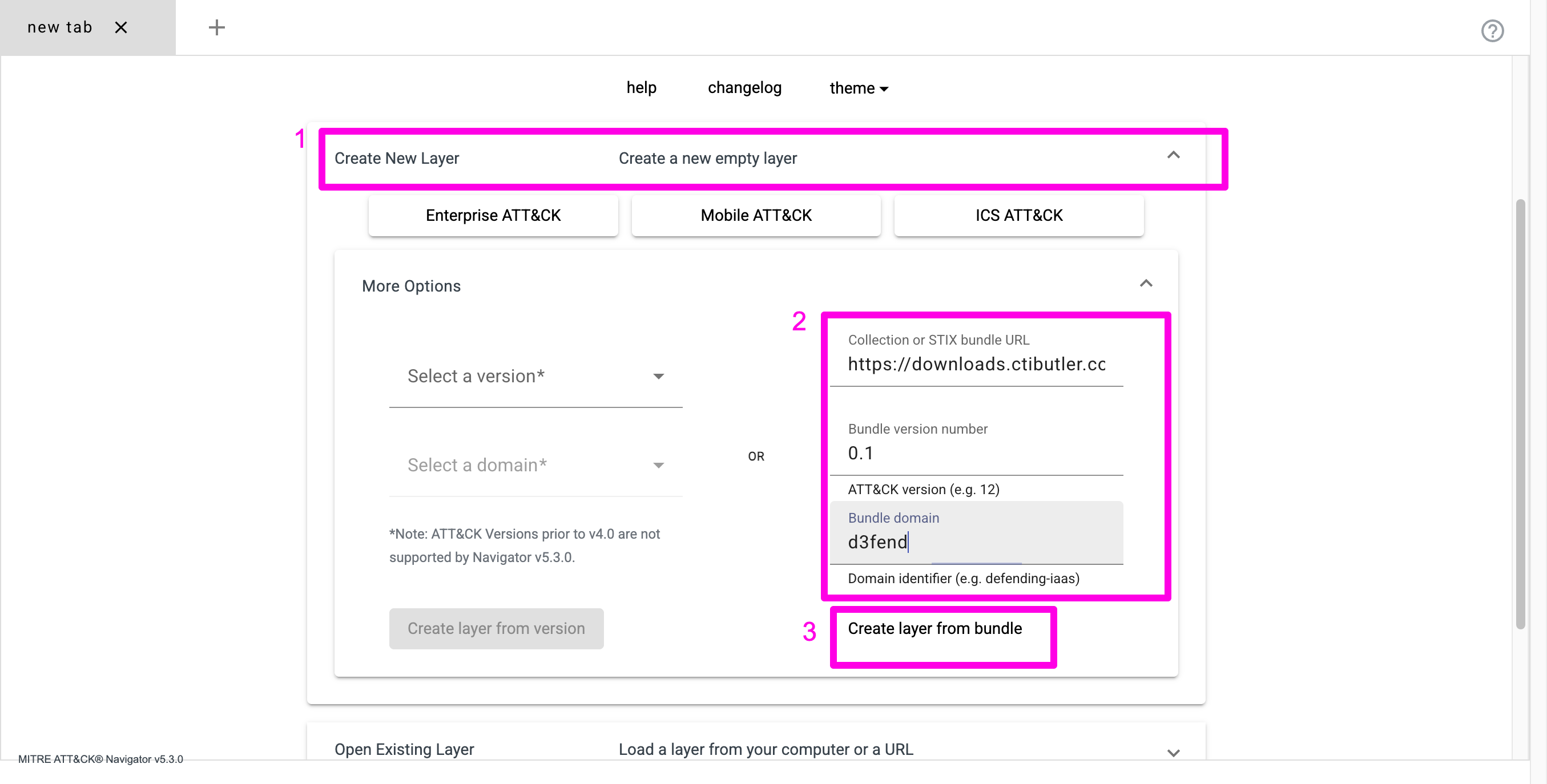The width and height of the screenshot is (1547, 784).
Task: Select the new tab tab
Action: click(60, 27)
